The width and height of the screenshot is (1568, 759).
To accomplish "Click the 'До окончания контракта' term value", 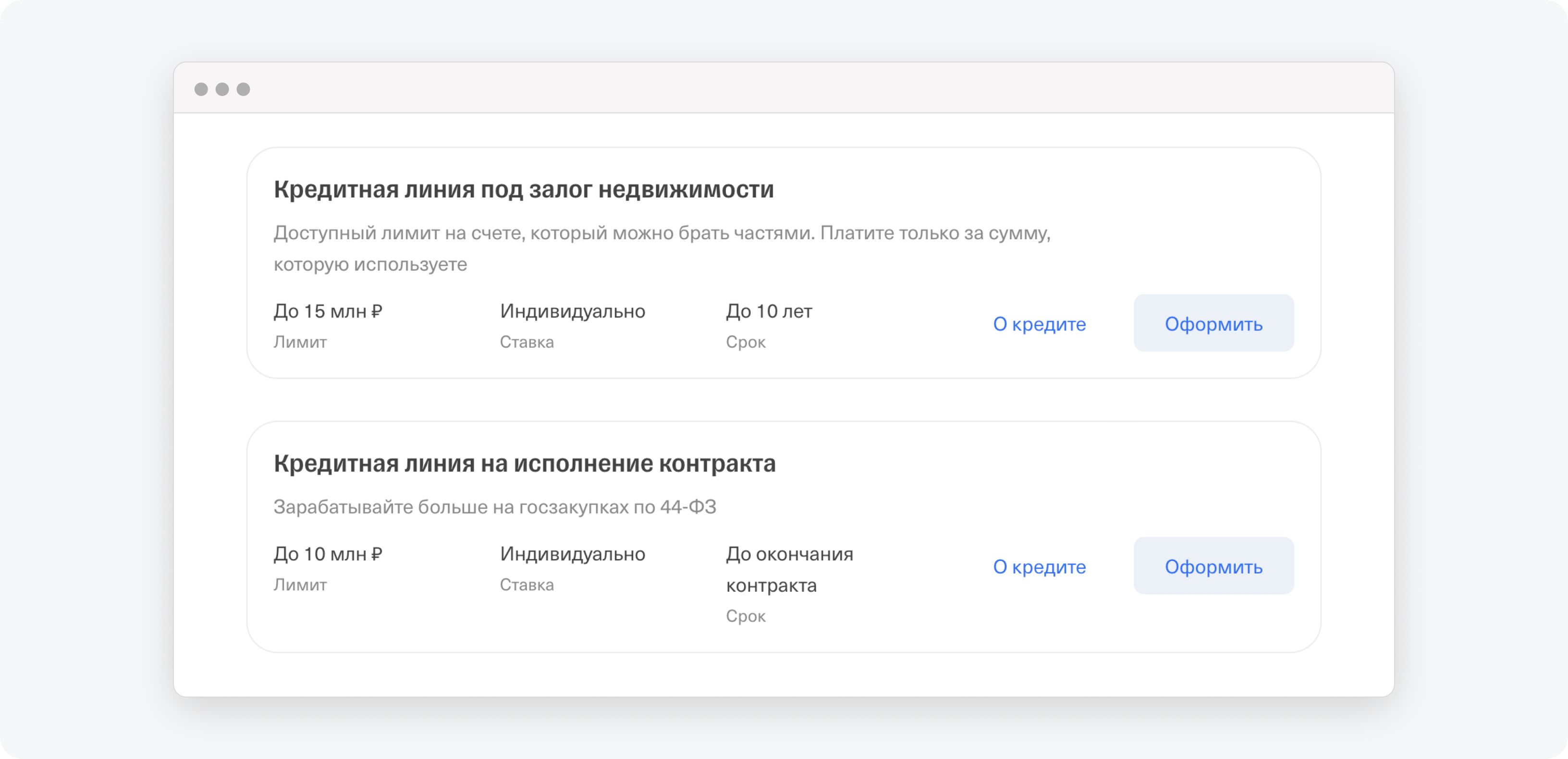I will click(789, 570).
